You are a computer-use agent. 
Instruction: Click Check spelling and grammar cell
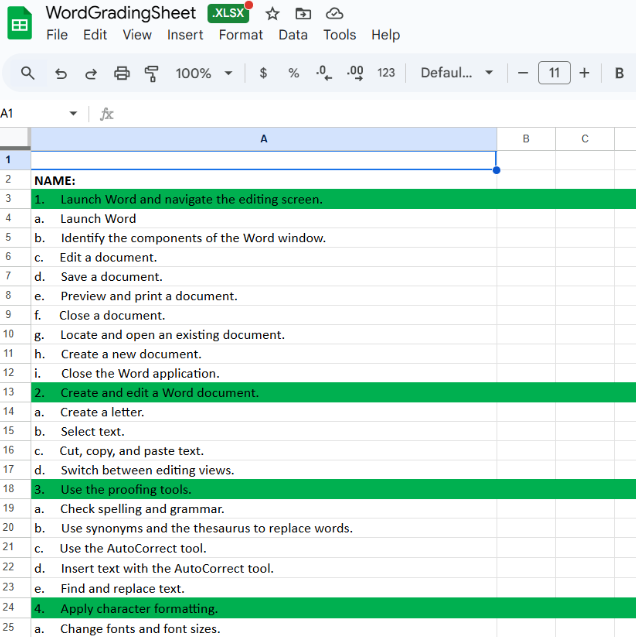click(x=264, y=509)
